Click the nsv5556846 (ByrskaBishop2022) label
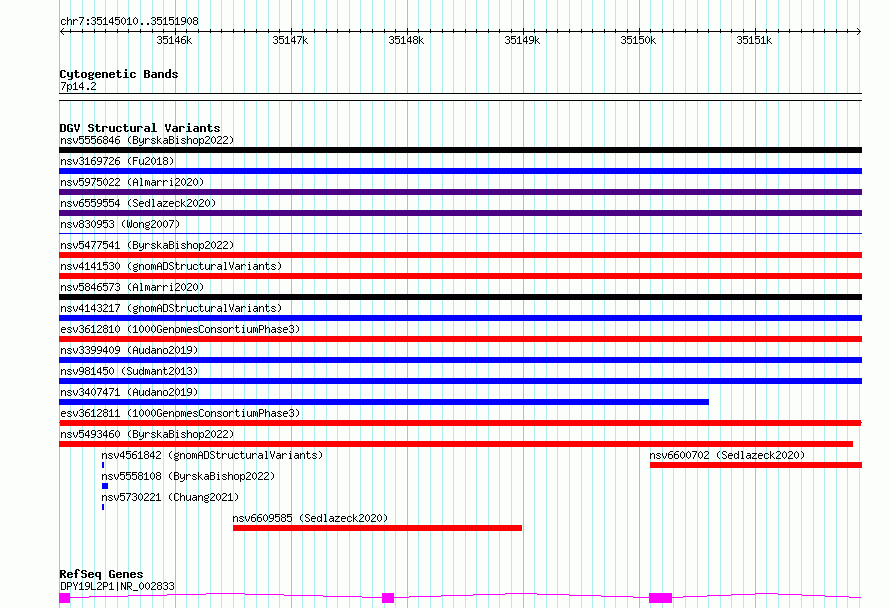This screenshot has width=890, height=608. click(147, 140)
